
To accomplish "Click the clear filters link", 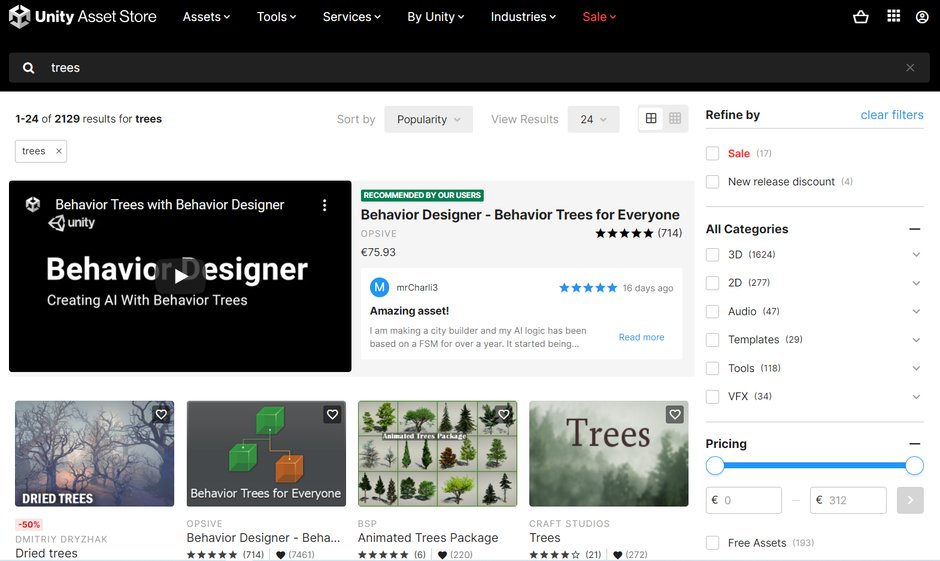I will coord(892,114).
